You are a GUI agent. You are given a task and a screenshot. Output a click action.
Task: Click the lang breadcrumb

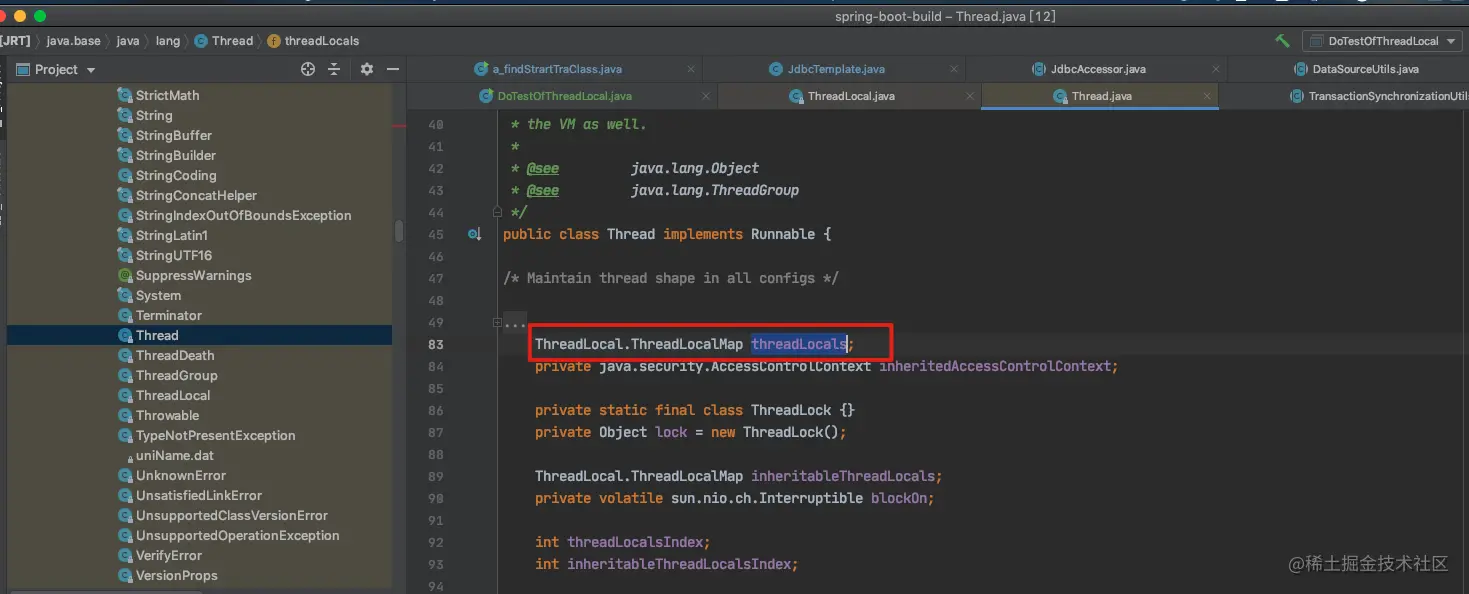[x=168, y=41]
